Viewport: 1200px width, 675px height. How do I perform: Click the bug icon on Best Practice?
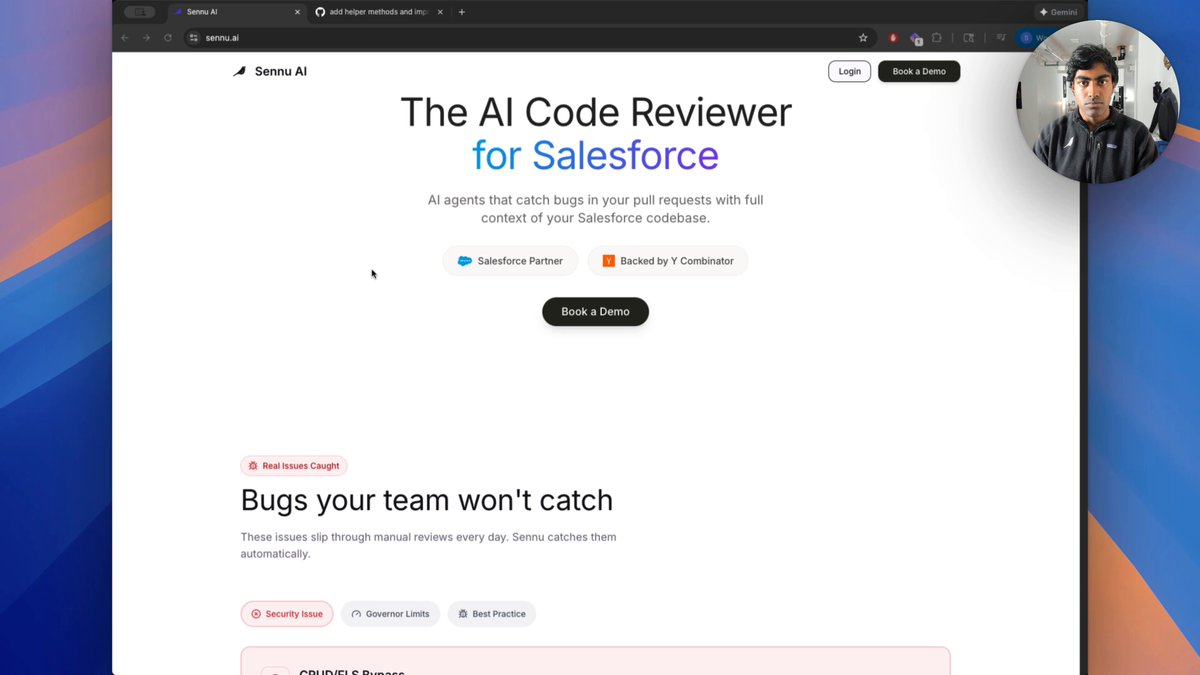pyautogui.click(x=463, y=614)
